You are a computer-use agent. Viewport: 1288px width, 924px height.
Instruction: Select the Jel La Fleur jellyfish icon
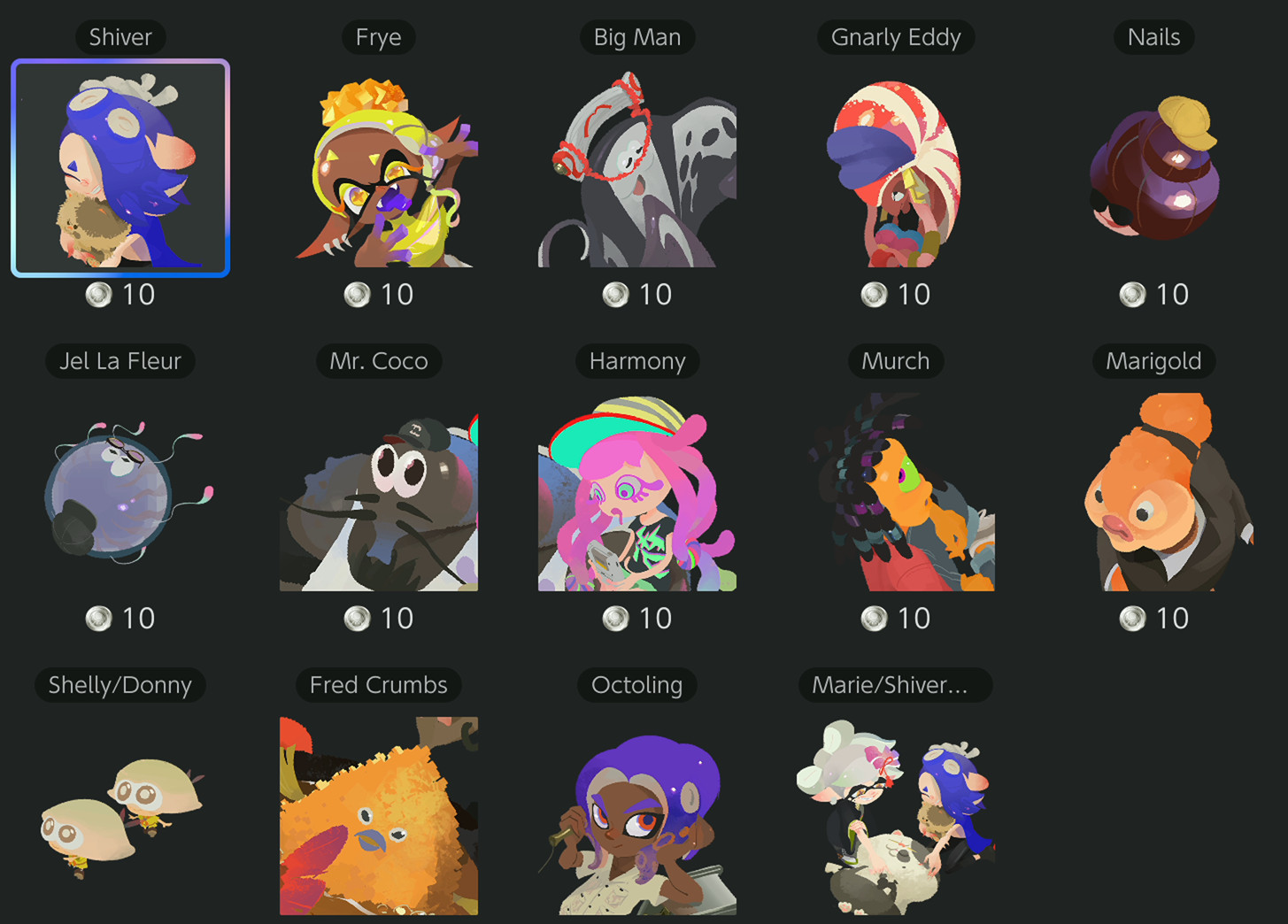point(120,492)
